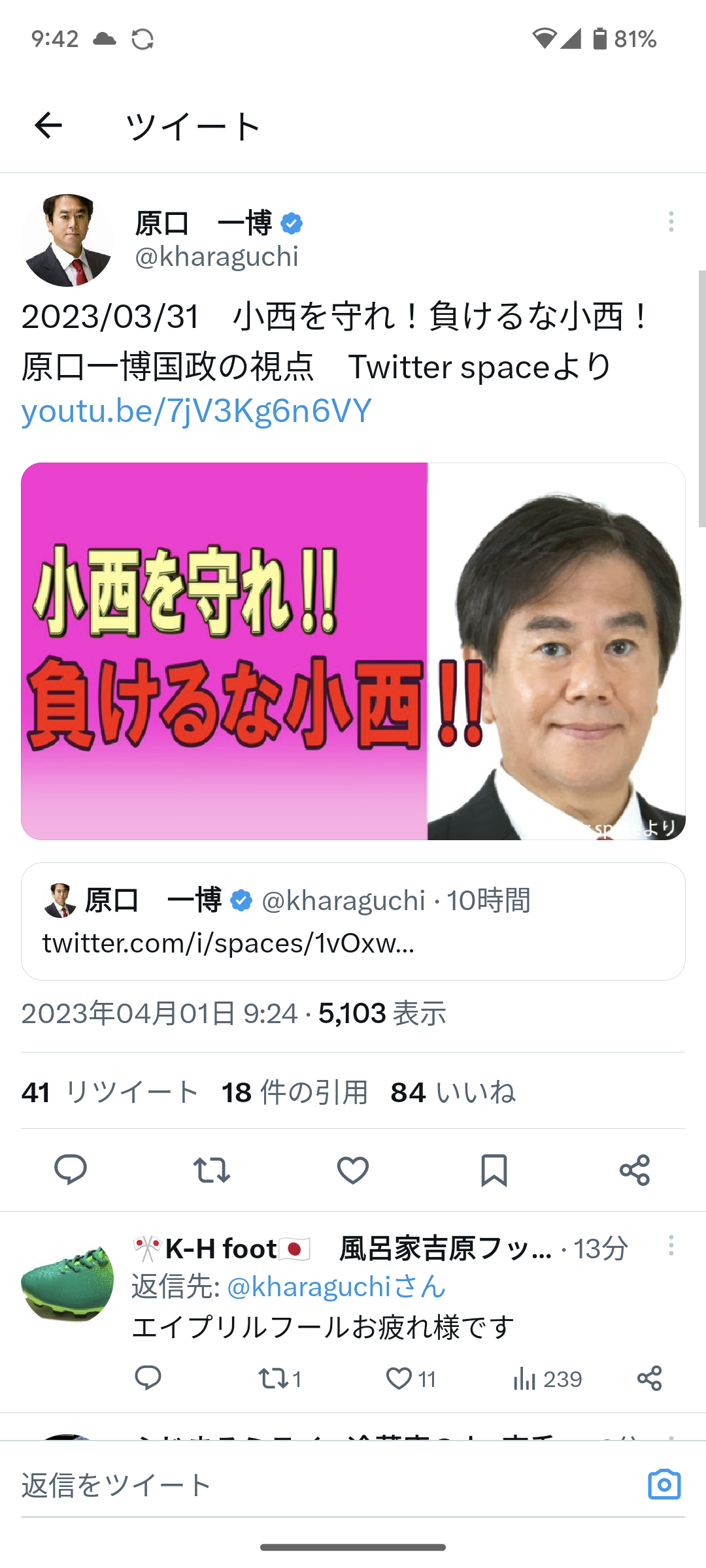Like the K-H foot reply
Screen dimensions: 706x1568
coord(411,1379)
